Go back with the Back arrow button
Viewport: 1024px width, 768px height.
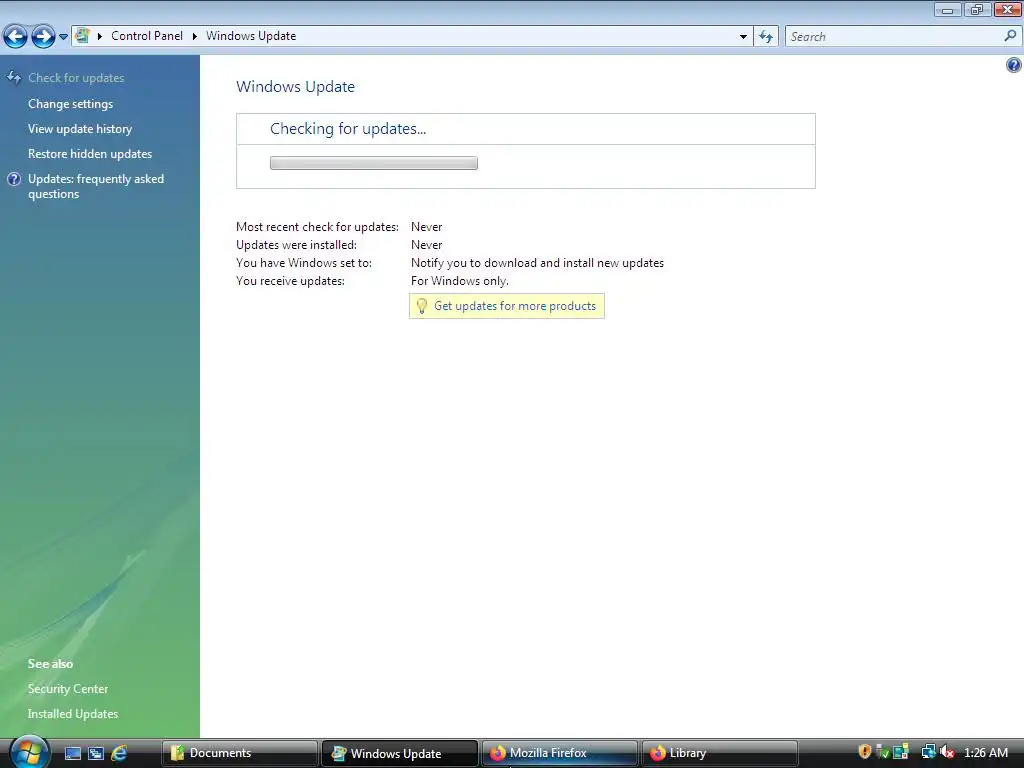click(15, 37)
